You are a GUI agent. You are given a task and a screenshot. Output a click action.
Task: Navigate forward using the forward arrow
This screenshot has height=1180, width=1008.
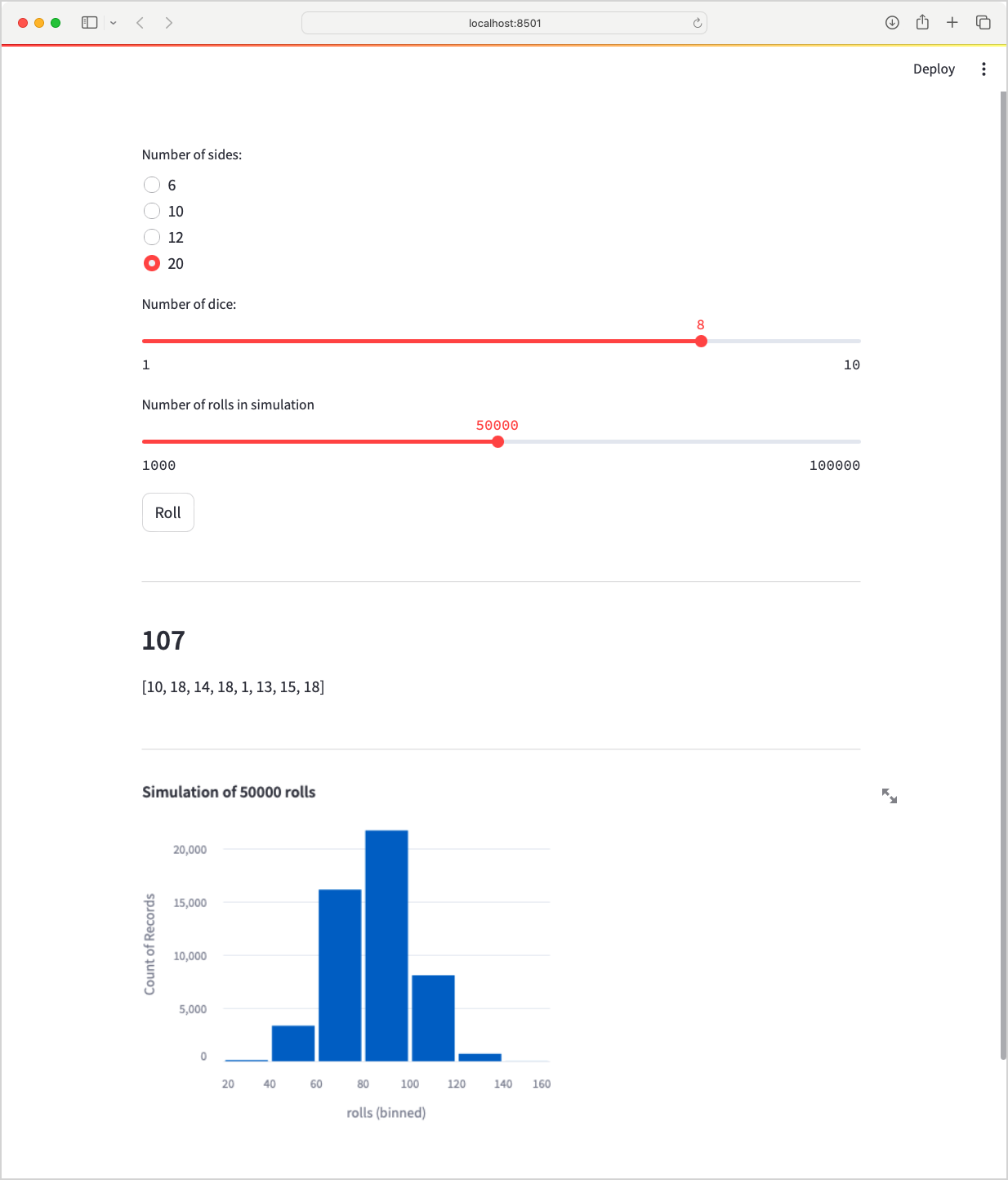click(x=169, y=22)
